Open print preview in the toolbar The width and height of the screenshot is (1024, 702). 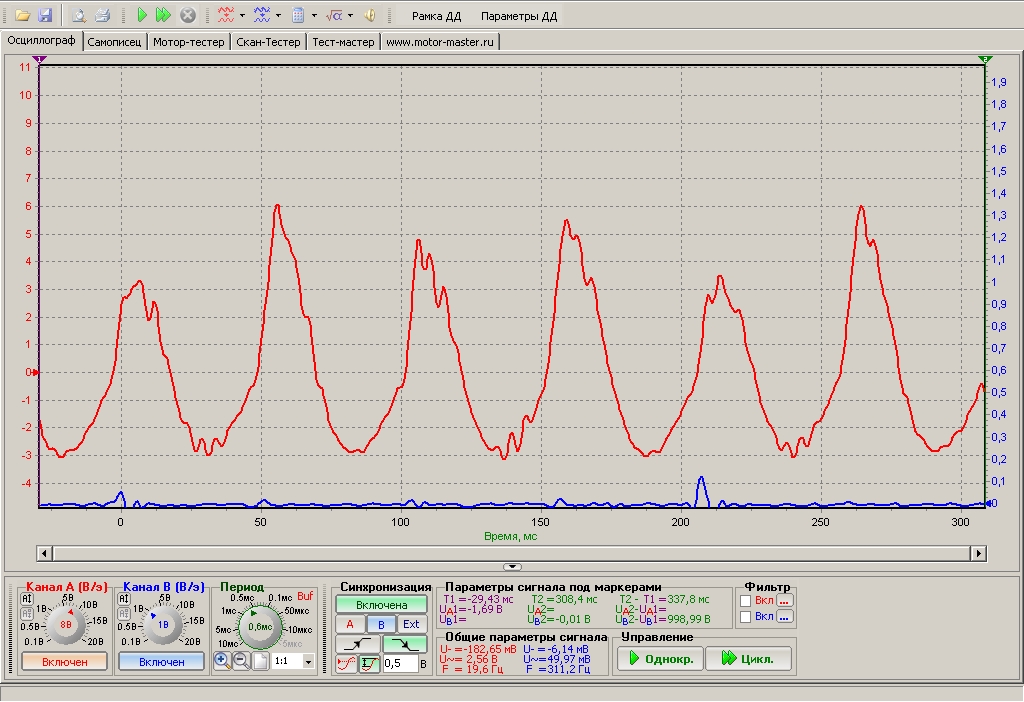(x=79, y=15)
